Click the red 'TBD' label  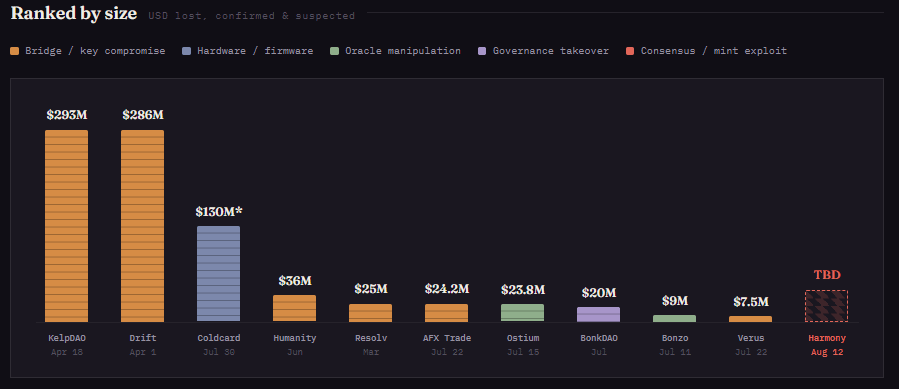click(x=827, y=275)
